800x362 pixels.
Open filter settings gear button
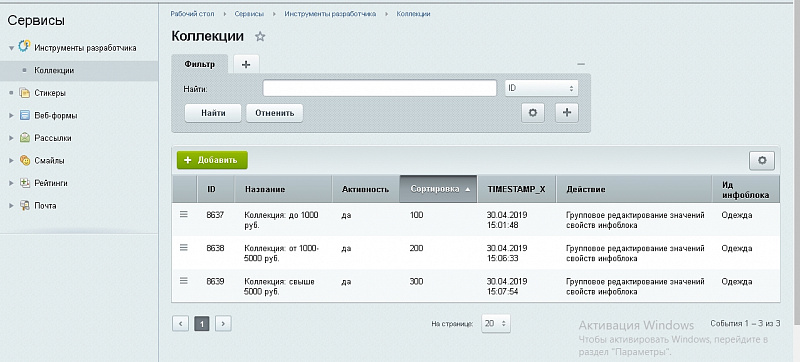533,113
